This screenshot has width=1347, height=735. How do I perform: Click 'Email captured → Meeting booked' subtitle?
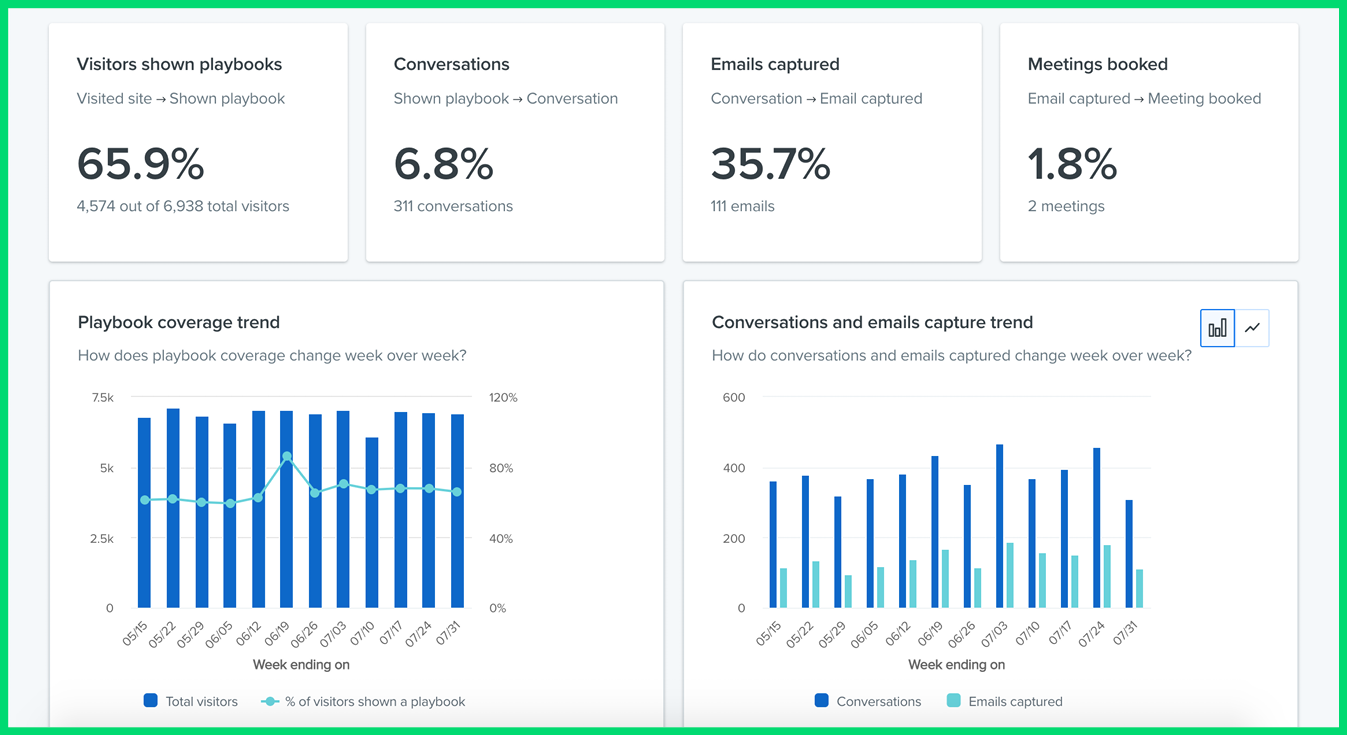click(1144, 98)
